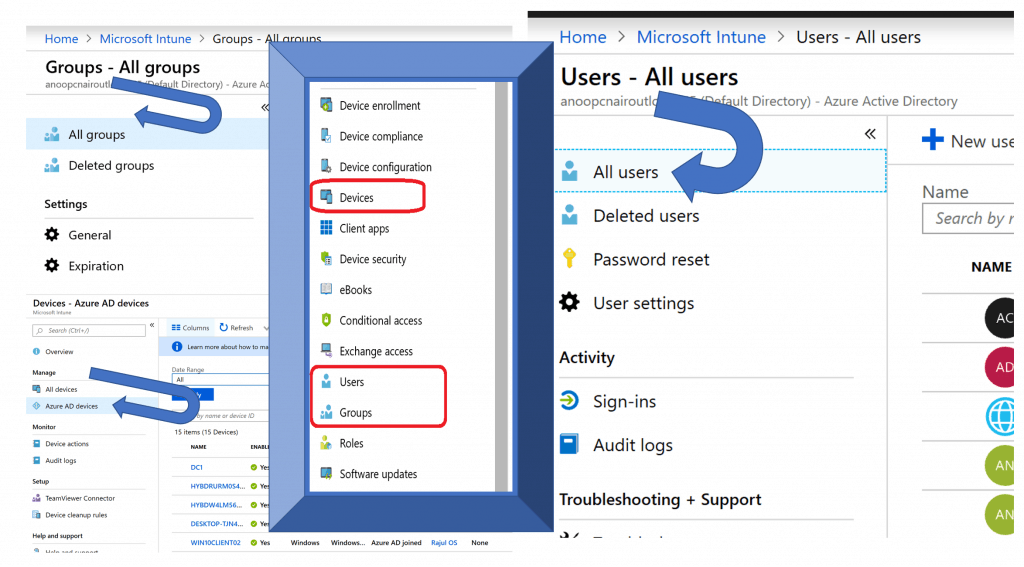Open eBooks in the Intune menu
The width and height of the screenshot is (1024, 567).
(346, 289)
